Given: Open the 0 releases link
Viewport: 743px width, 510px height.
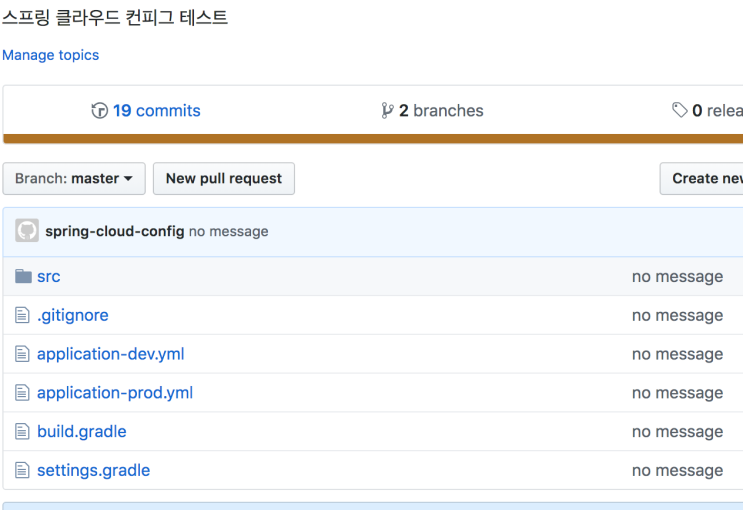Looking at the screenshot, I should point(717,110).
